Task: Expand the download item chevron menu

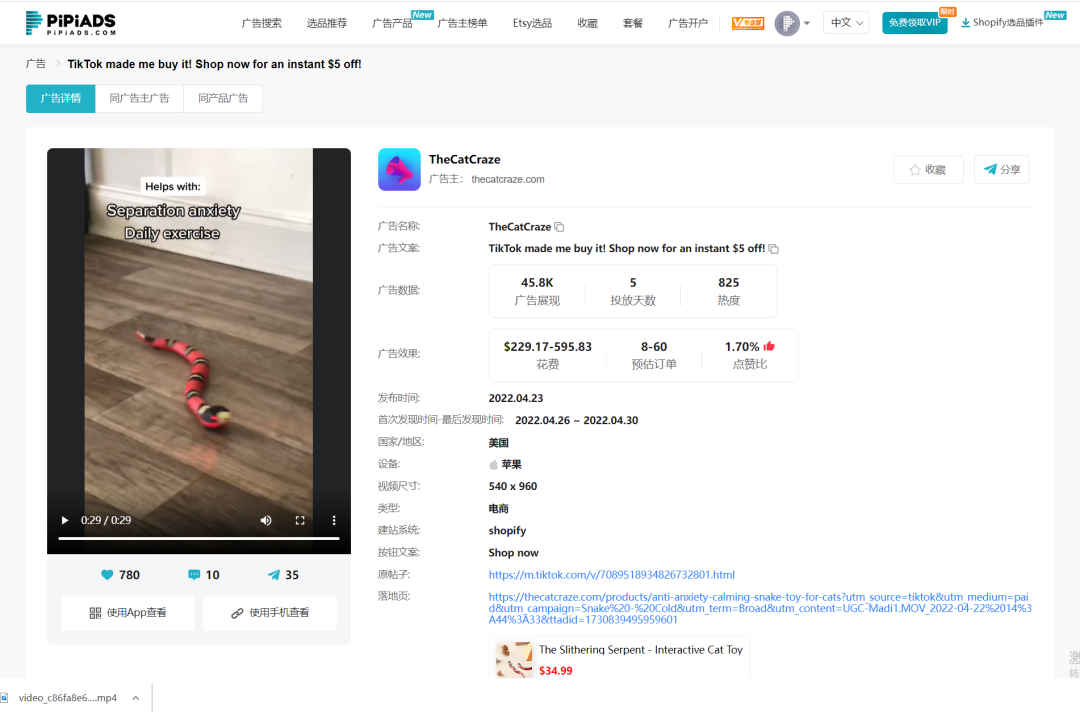Action: (x=136, y=698)
